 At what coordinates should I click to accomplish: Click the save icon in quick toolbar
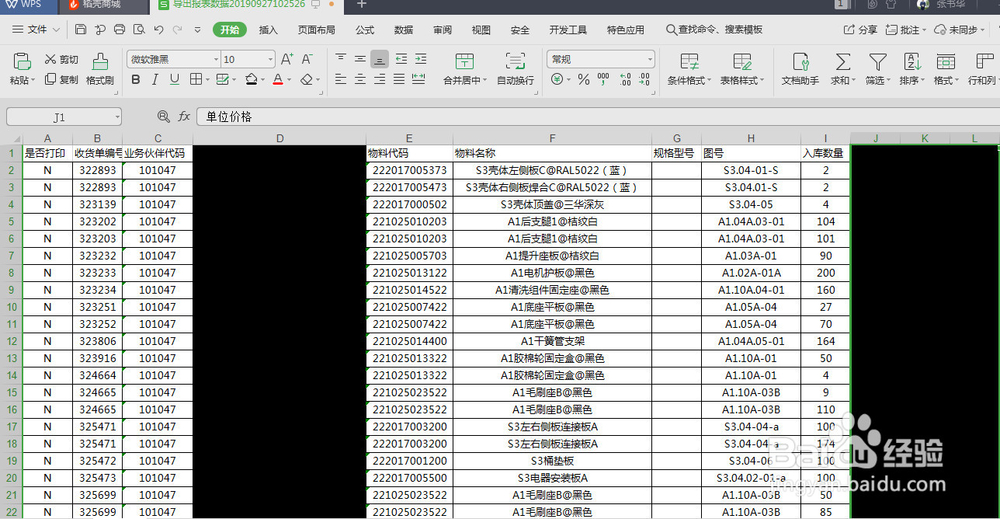pyautogui.click(x=80, y=29)
